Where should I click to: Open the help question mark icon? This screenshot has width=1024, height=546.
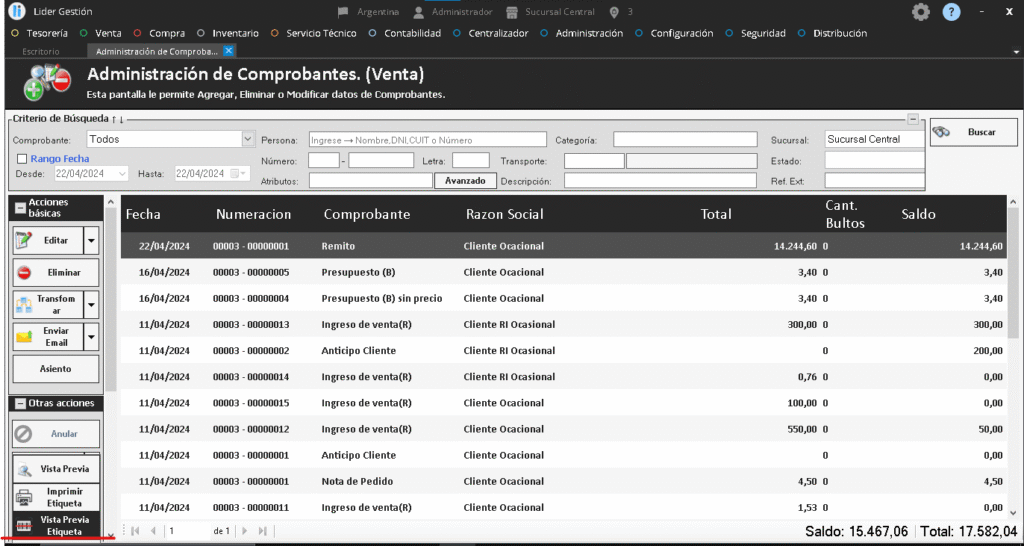(951, 12)
